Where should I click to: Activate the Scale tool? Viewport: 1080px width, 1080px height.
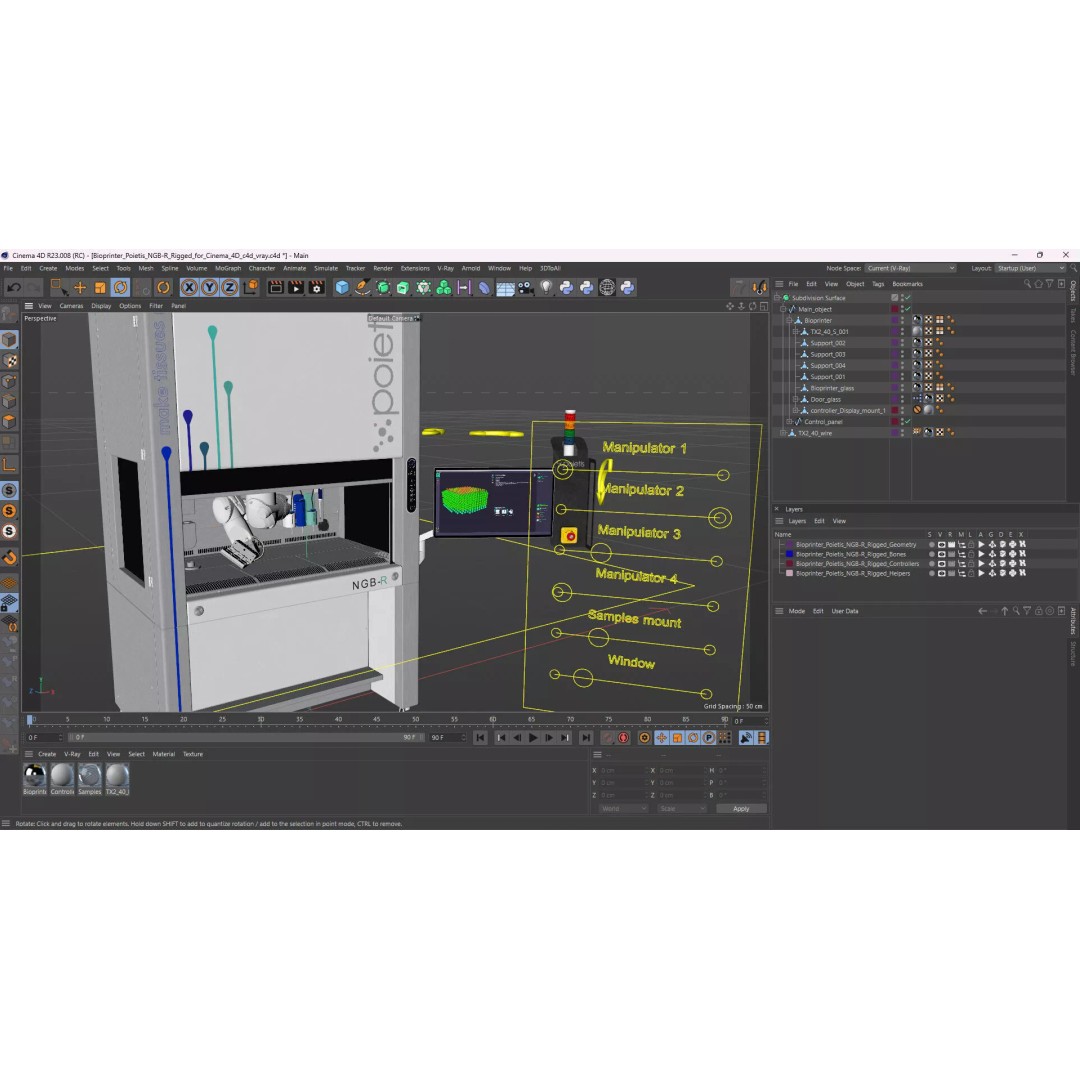101,288
